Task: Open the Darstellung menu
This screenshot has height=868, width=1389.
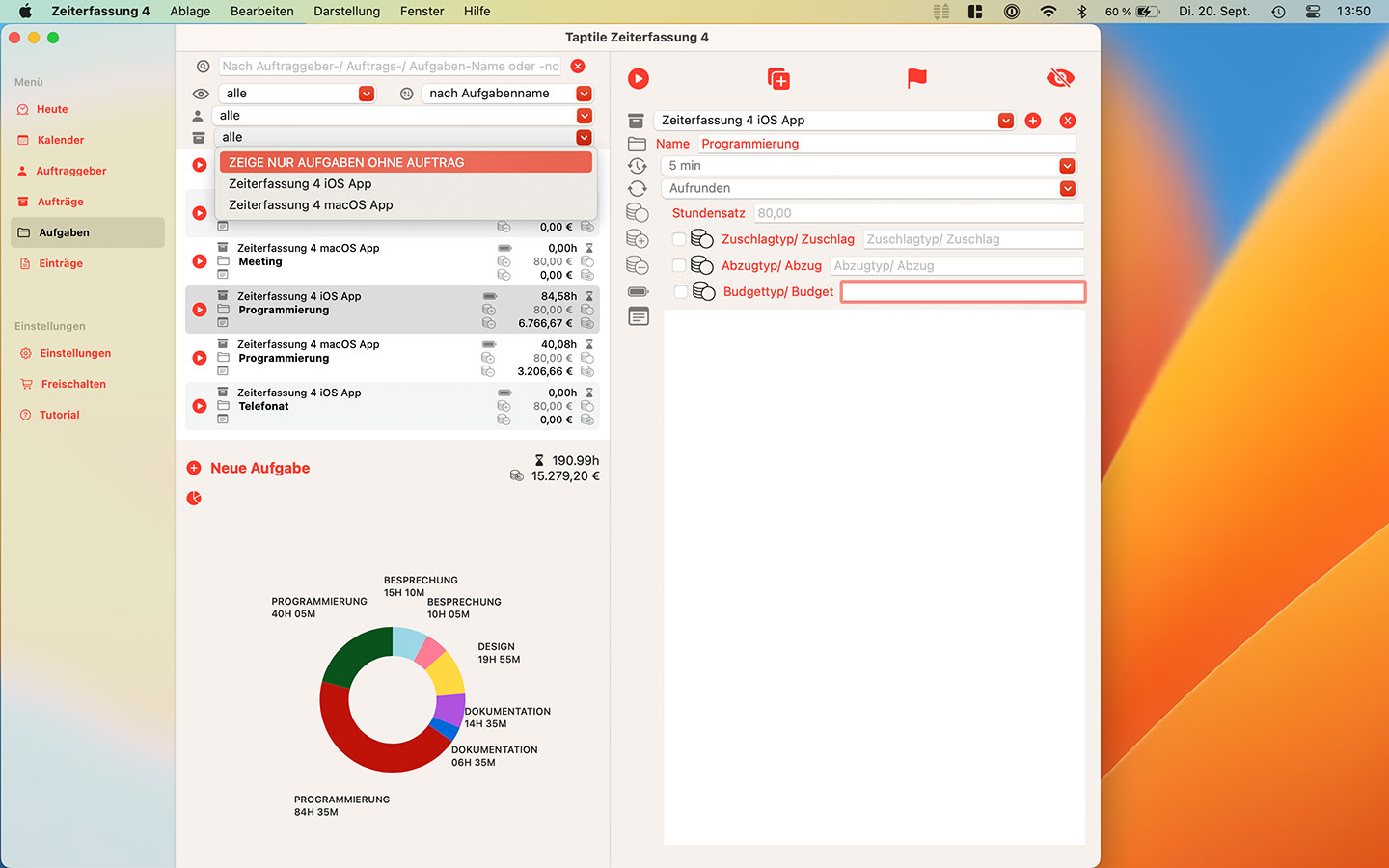Action: (x=347, y=12)
